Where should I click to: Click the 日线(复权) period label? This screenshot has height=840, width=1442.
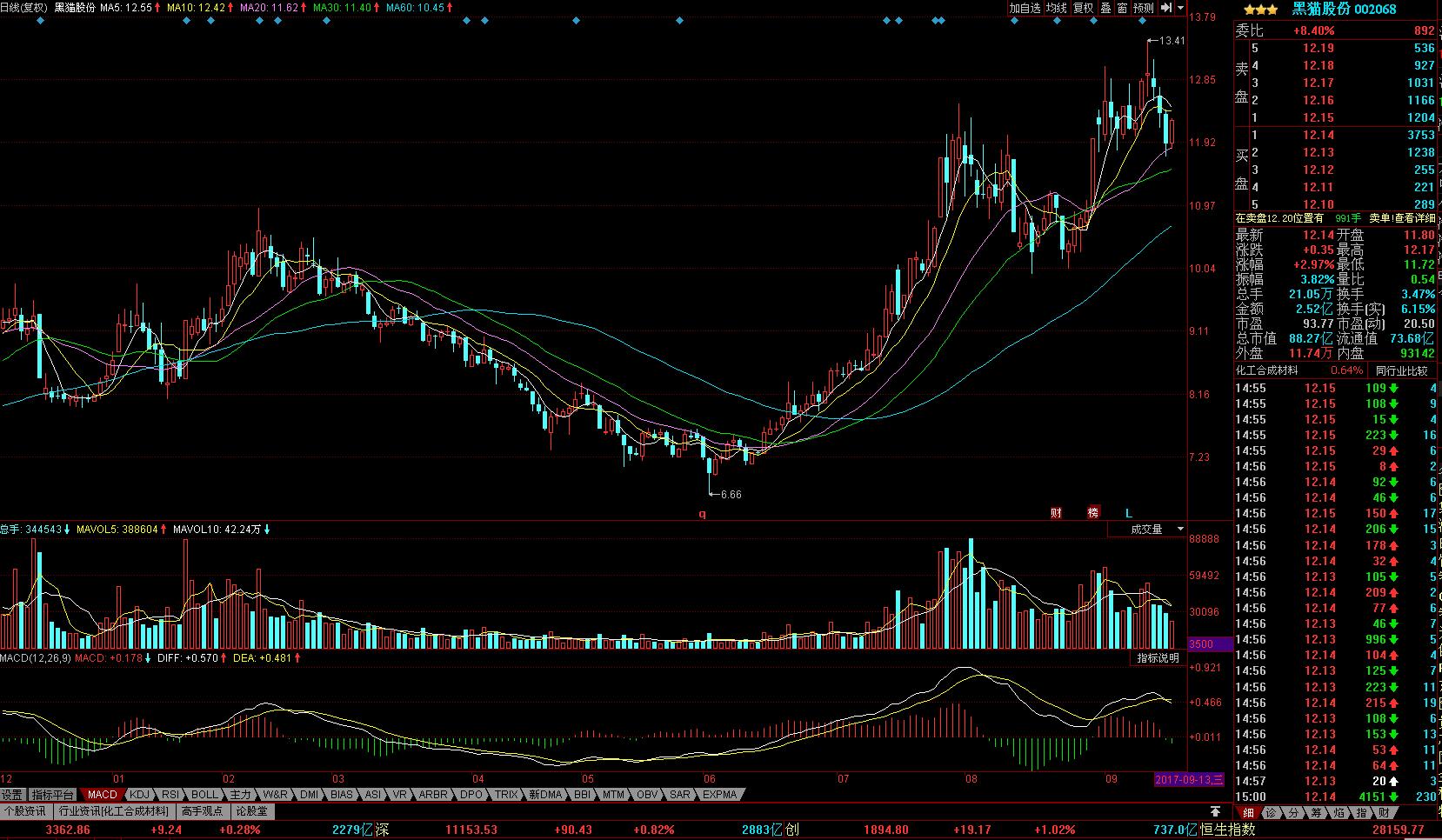click(24, 7)
